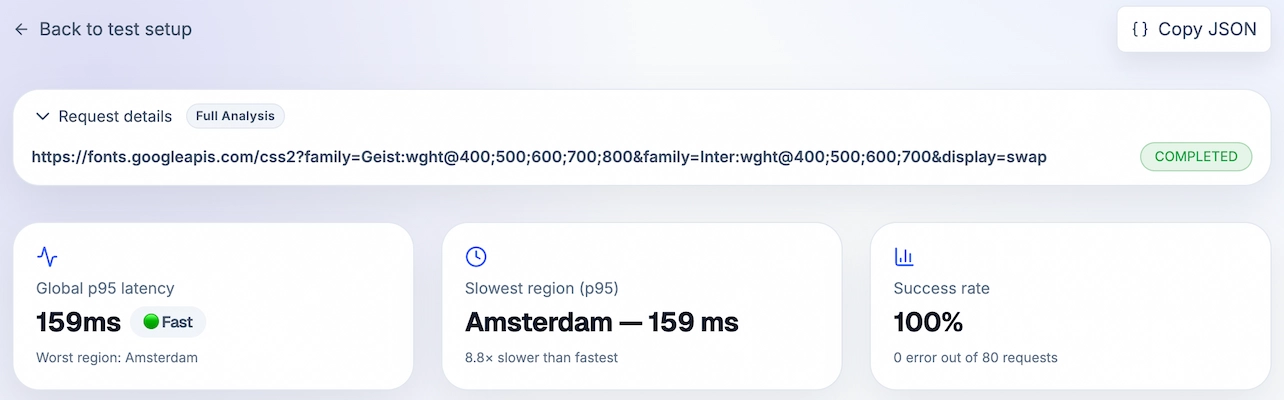Click the Fast rating badge label
Screen dimensions: 1284x400
coord(177,322)
